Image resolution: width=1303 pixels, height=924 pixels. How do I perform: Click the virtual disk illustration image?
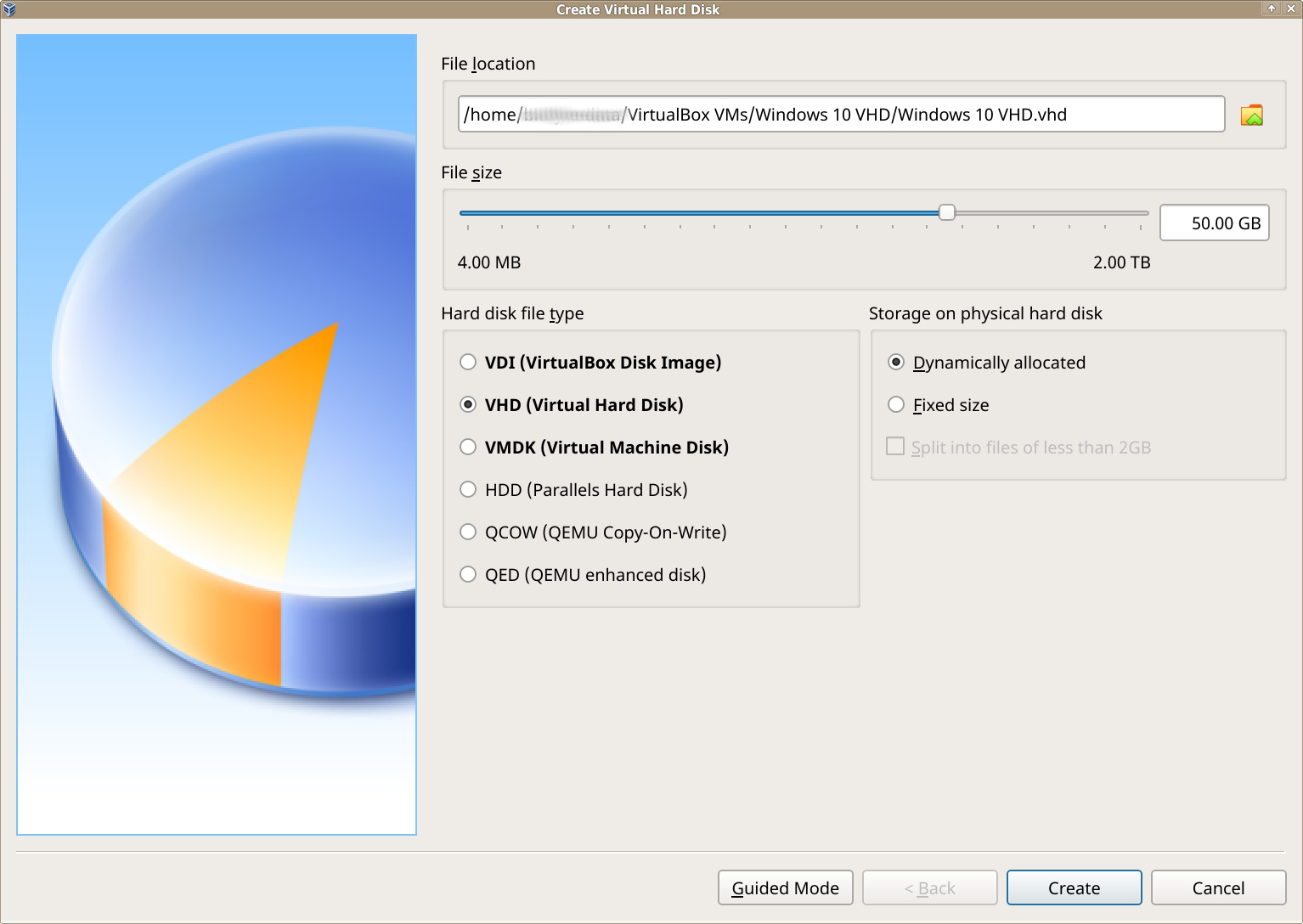[217, 435]
